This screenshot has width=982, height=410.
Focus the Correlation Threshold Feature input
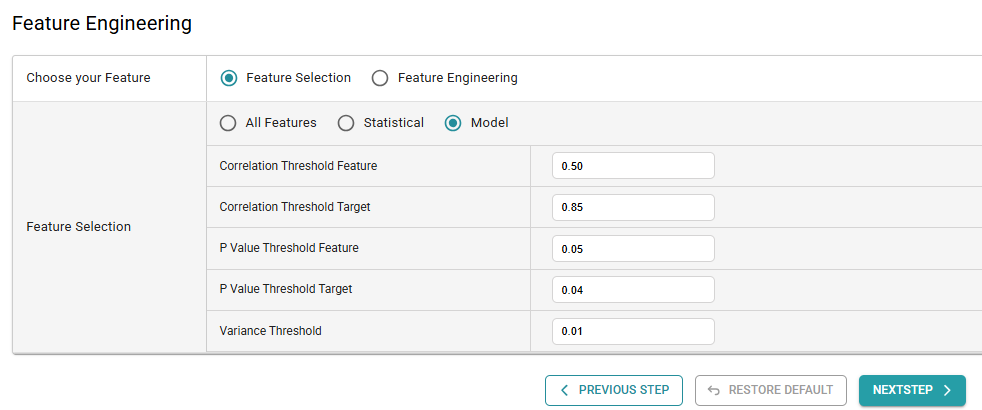[x=633, y=166]
